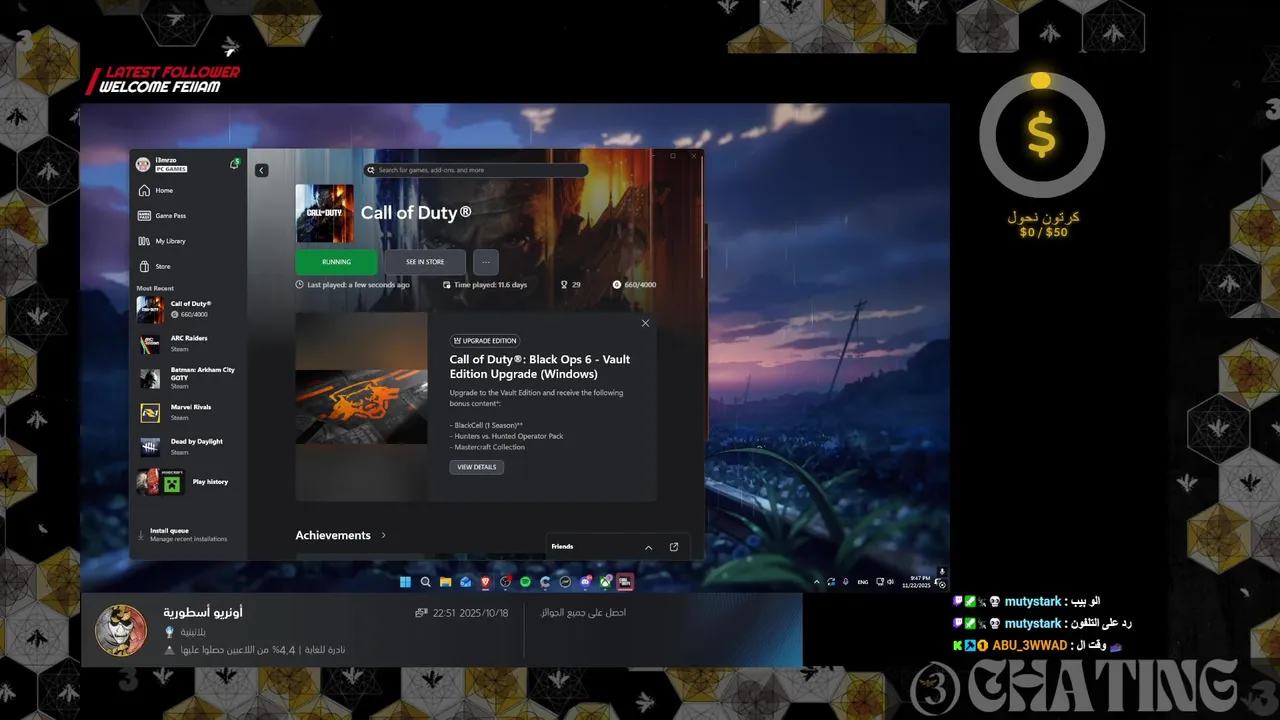Image resolution: width=1280 pixels, height=720 pixels.
Task: Open Black Ops 6 Vault Edition title
Action: (540, 367)
